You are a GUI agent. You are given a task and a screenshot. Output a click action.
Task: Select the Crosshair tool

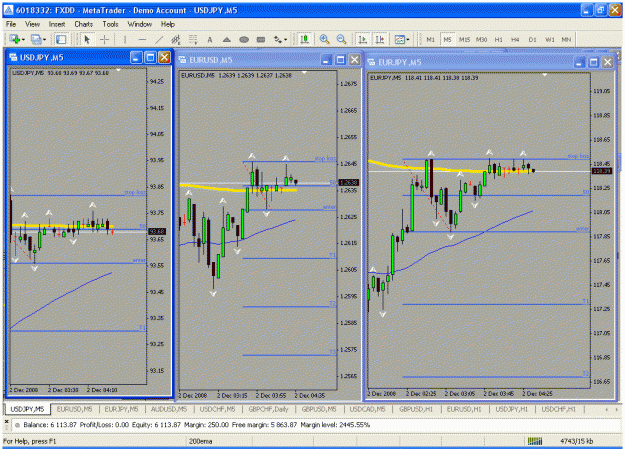(104, 39)
